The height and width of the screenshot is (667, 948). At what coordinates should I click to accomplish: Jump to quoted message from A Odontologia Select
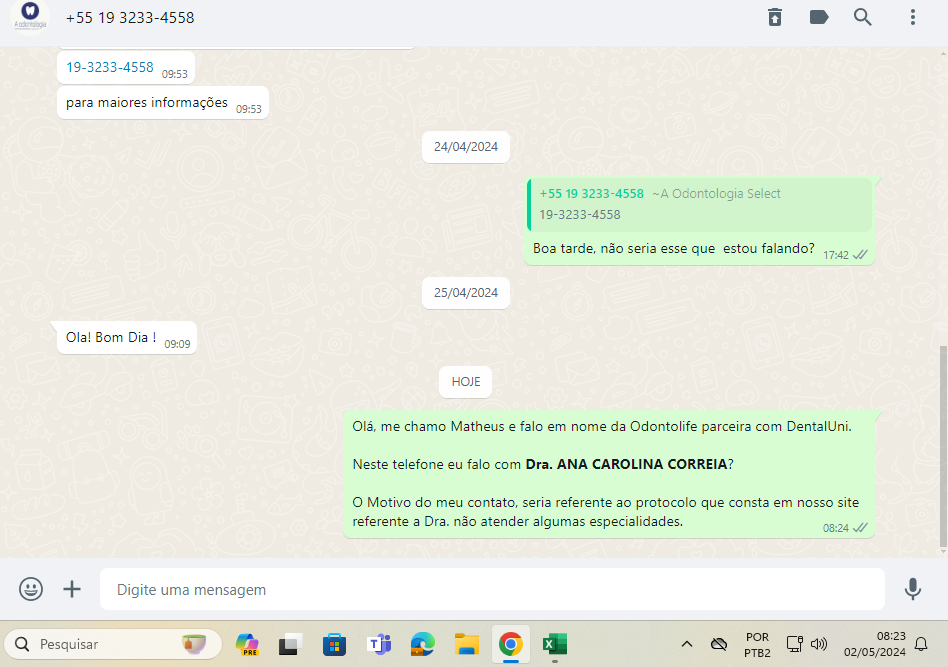pos(700,204)
